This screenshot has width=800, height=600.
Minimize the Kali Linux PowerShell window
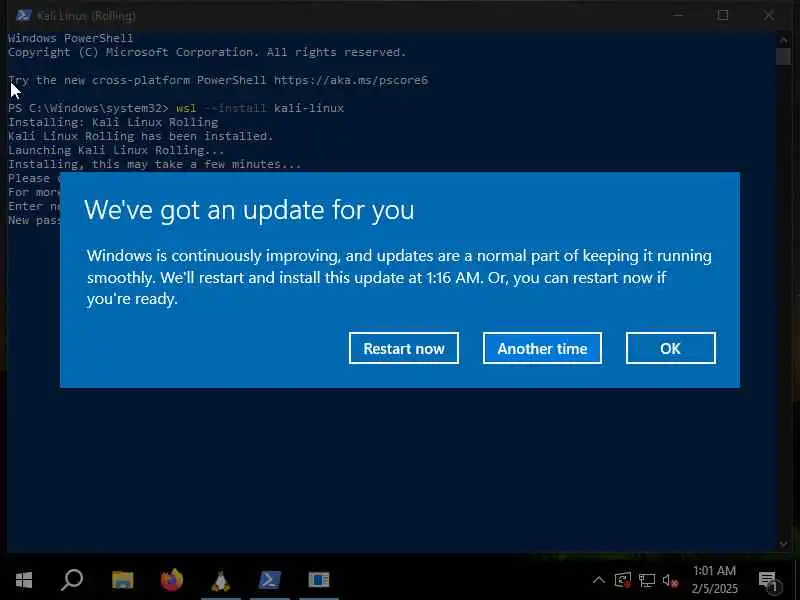click(678, 15)
